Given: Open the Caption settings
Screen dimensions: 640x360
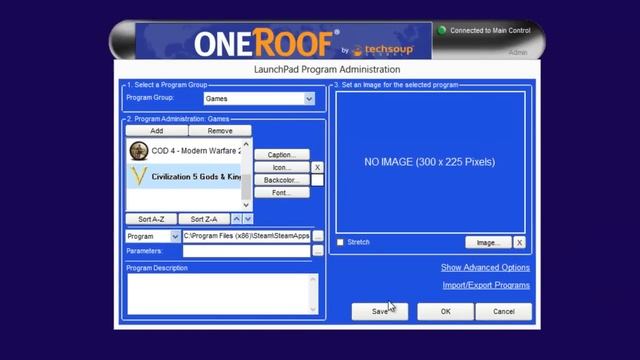Looking at the screenshot, I should click(282, 155).
